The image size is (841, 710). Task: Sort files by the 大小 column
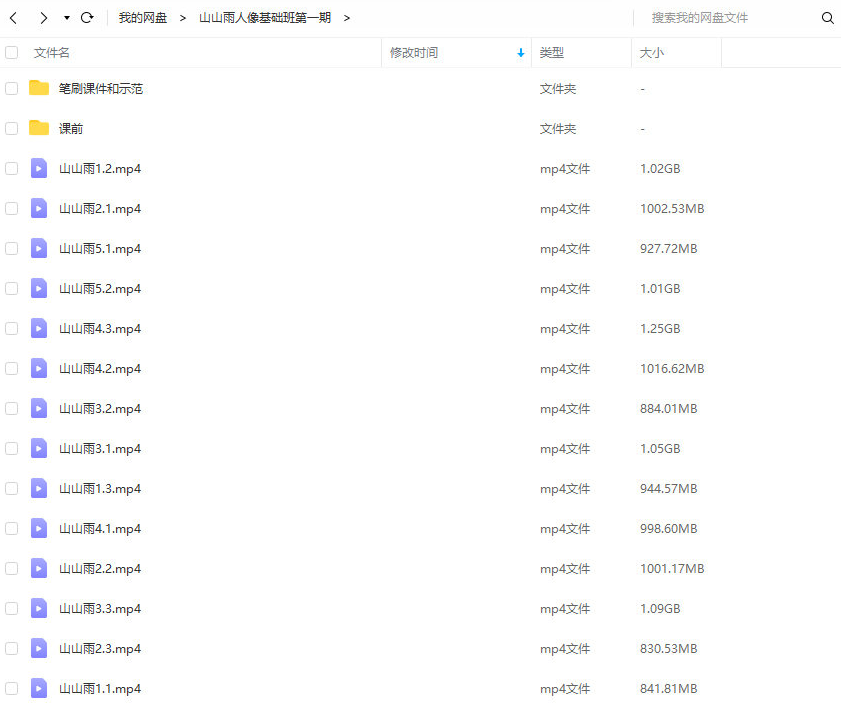651,52
